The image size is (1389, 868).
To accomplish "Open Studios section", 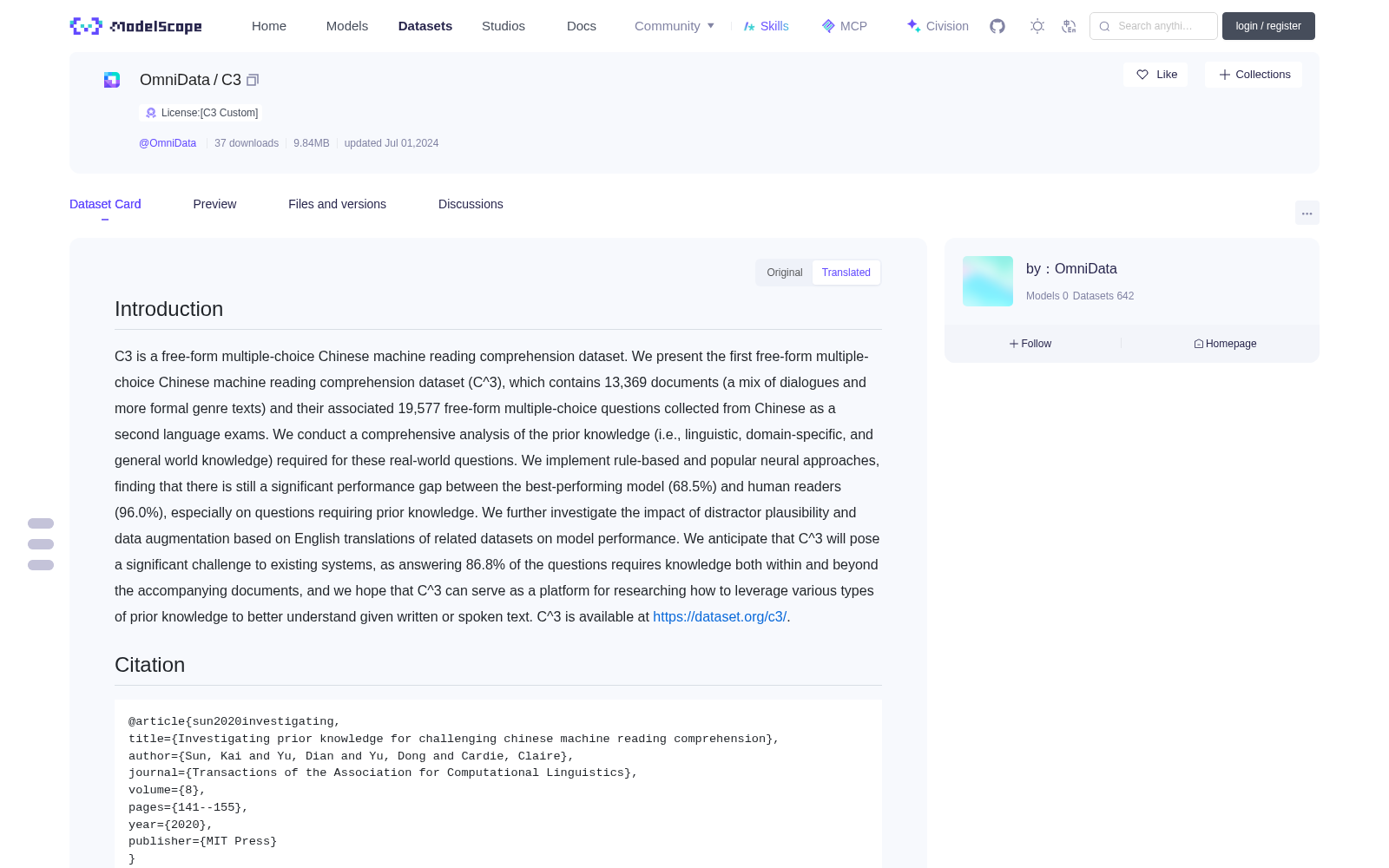I will pos(504,26).
